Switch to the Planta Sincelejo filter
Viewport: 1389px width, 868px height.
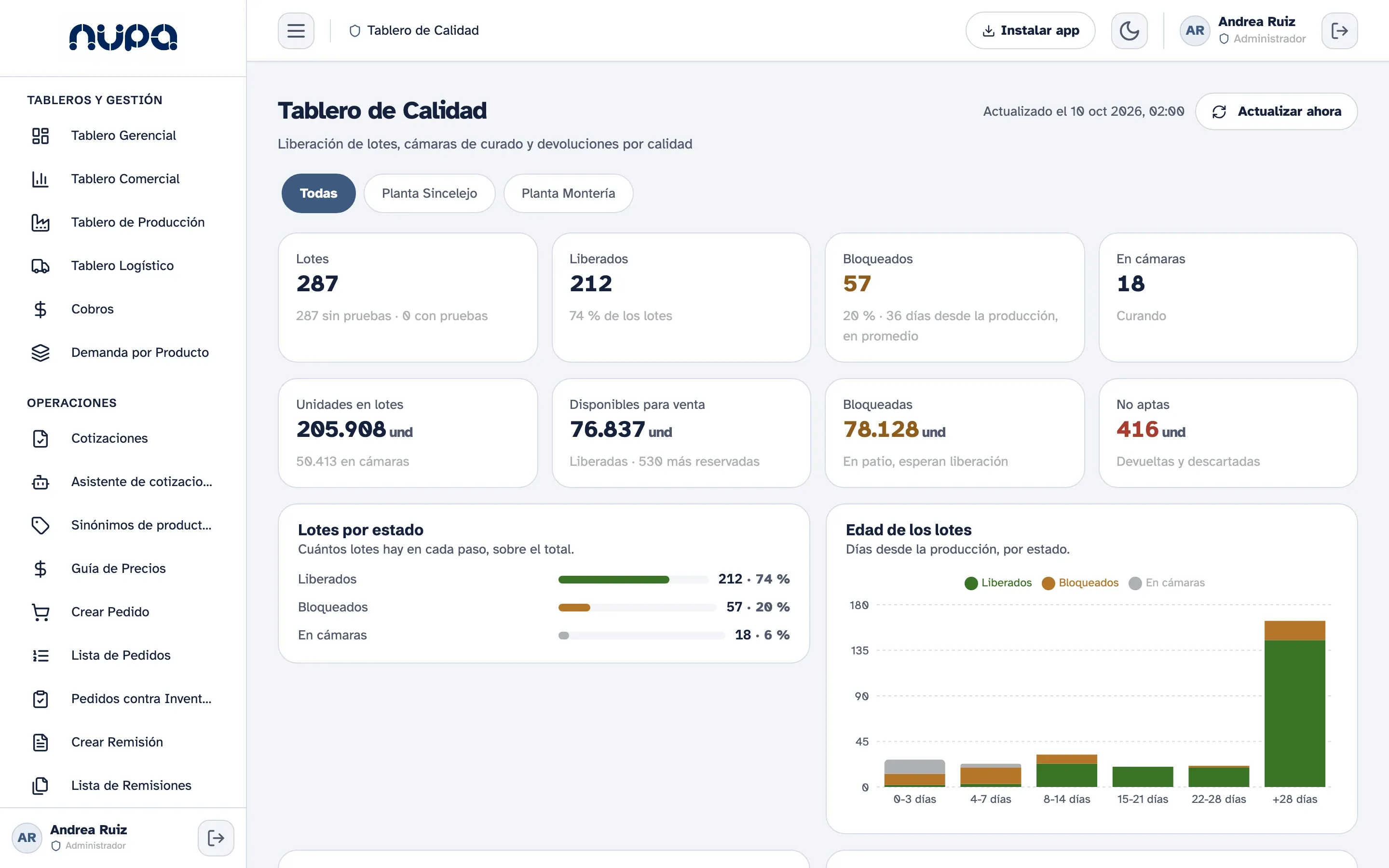pyautogui.click(x=429, y=193)
